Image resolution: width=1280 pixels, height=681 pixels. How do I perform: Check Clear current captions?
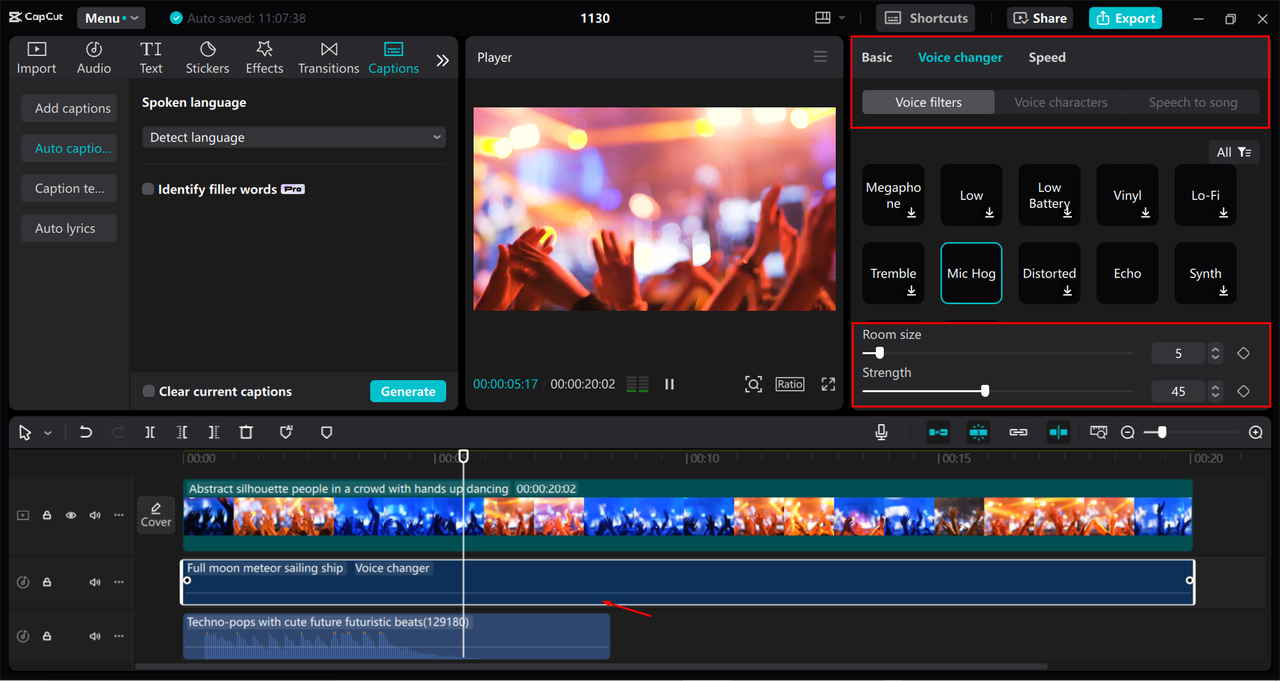pyautogui.click(x=148, y=391)
